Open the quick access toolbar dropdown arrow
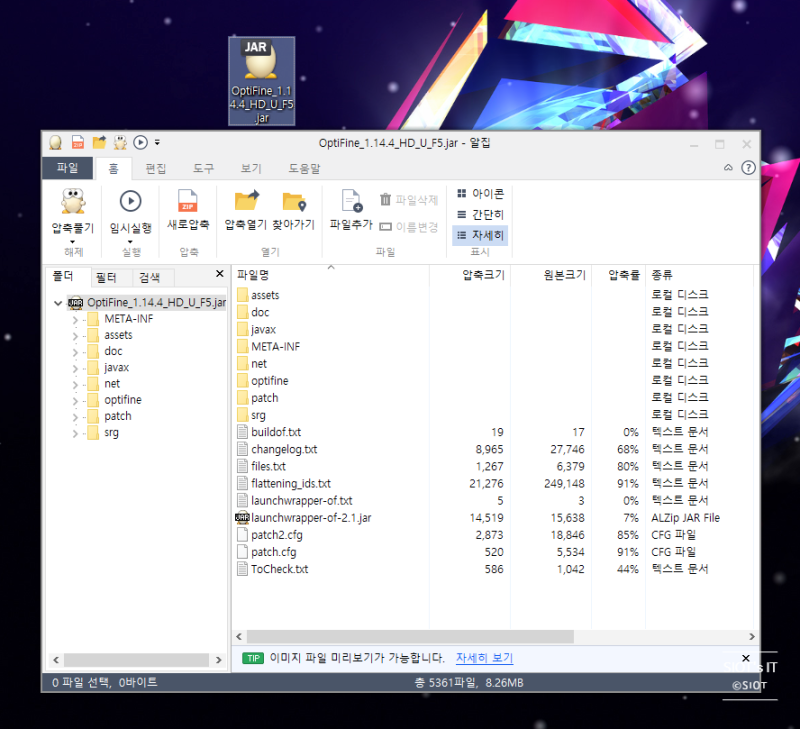This screenshot has width=800, height=729. click(159, 142)
